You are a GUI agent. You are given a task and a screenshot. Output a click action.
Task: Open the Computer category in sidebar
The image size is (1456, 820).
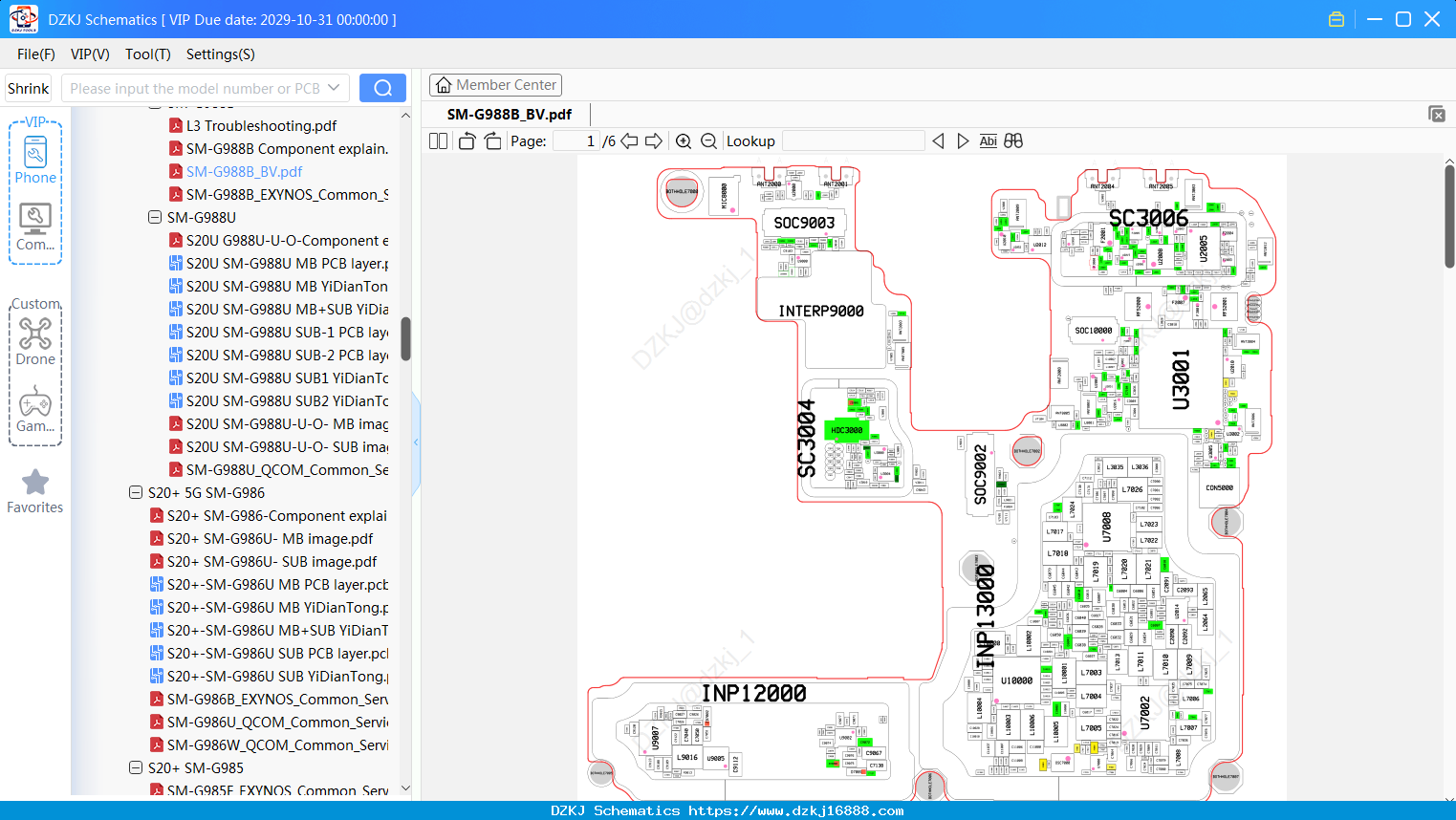pos(35,227)
